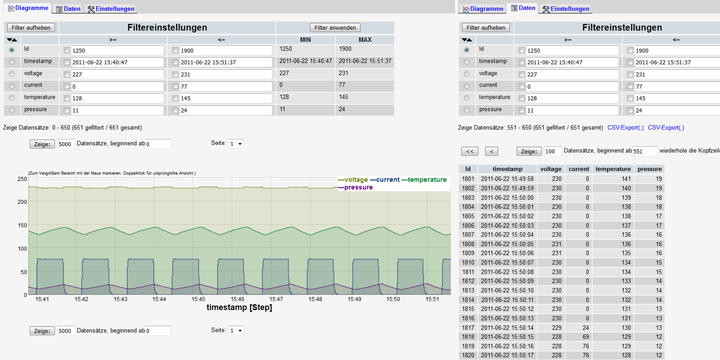Open the left Einstellungen tab
The width and height of the screenshot is (720, 360).
pyautogui.click(x=111, y=9)
